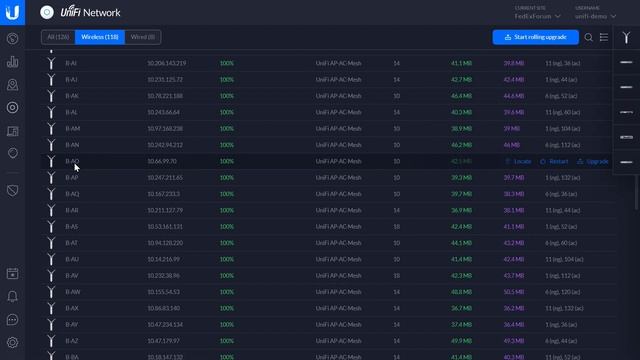Click the round UniFi Network logo
The height and width of the screenshot is (360, 640).
pos(47,12)
